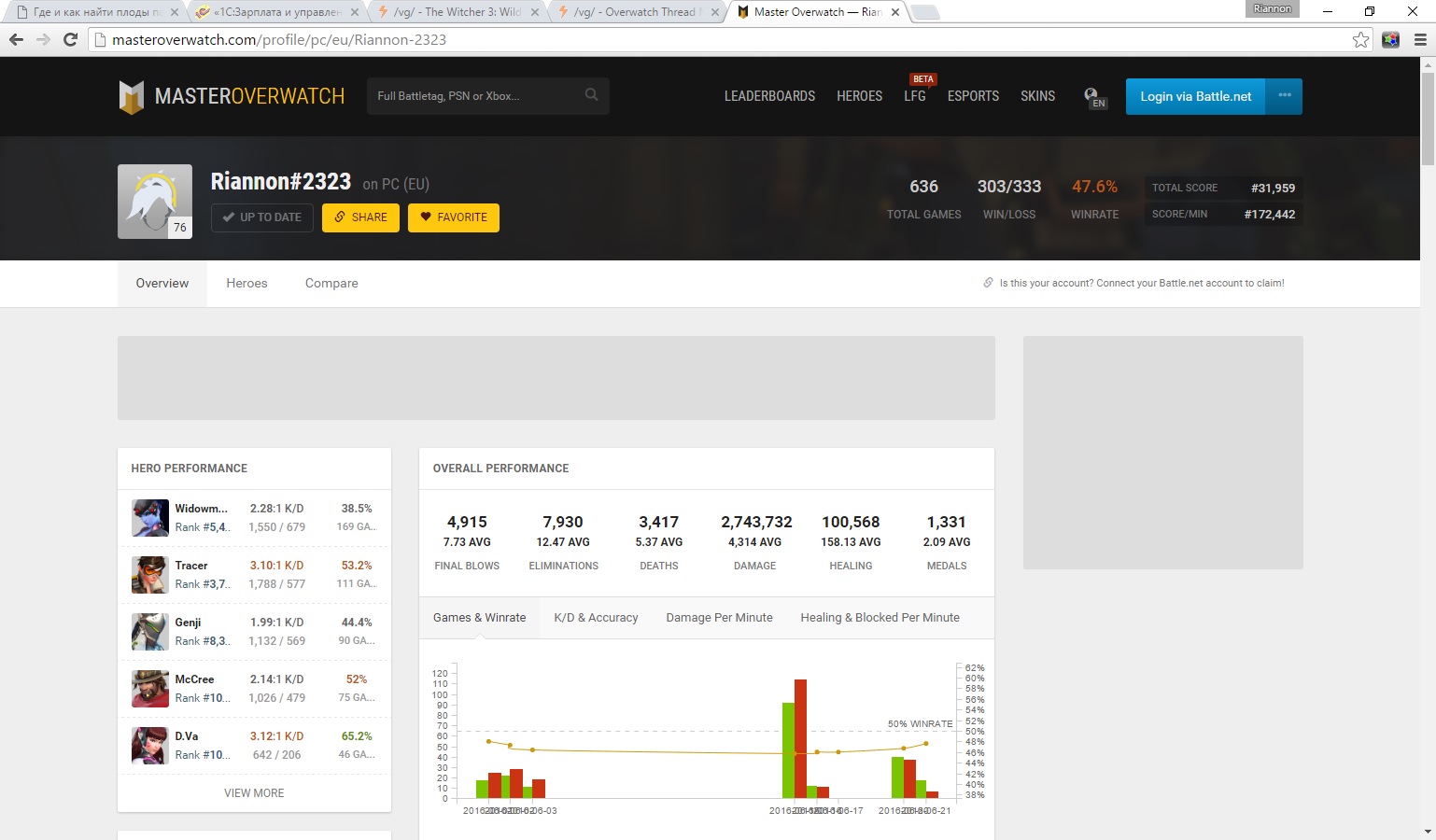Click the link icon beside the claim text
1436x840 pixels.
988,283
